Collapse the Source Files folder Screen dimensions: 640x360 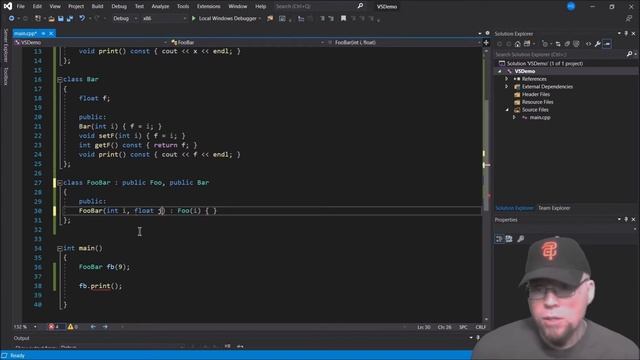click(x=507, y=110)
